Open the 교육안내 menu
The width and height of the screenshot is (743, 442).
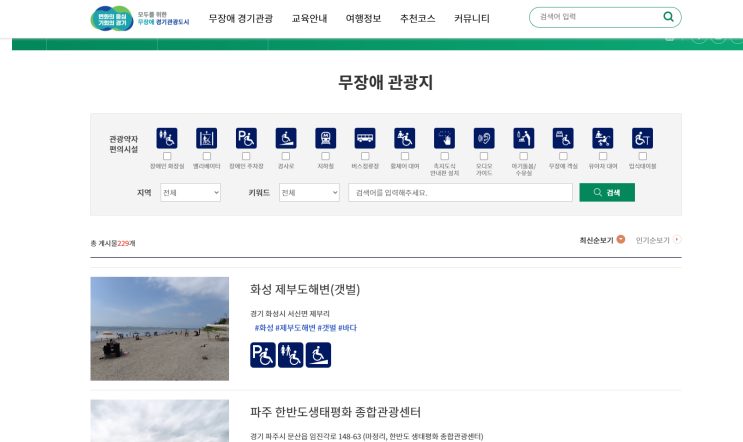coord(309,18)
